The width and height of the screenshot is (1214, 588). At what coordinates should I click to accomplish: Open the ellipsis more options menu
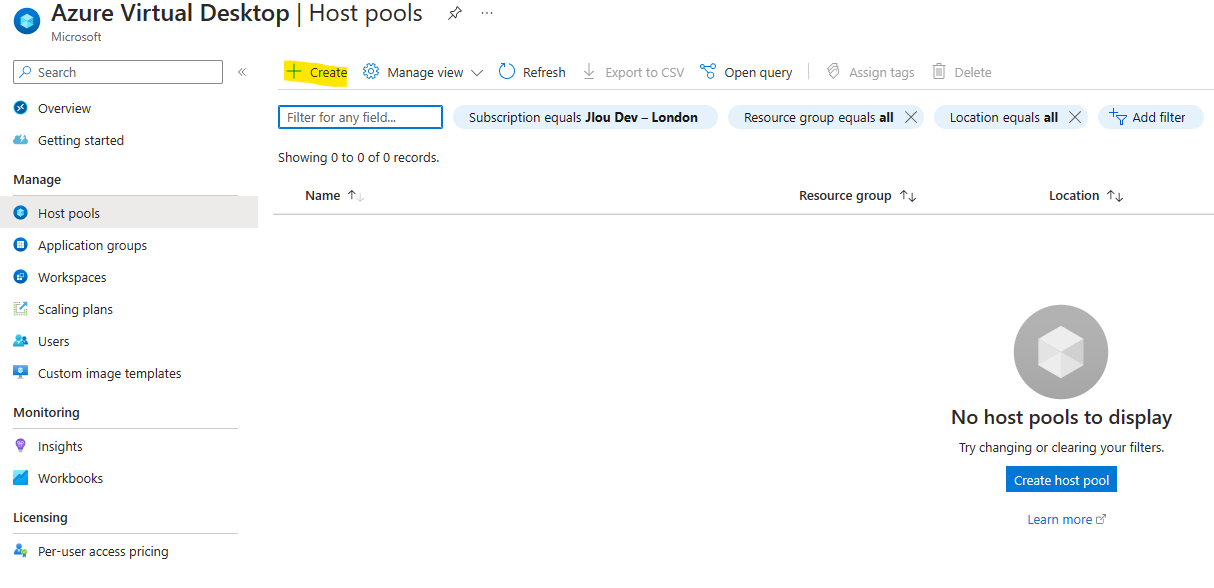487,13
